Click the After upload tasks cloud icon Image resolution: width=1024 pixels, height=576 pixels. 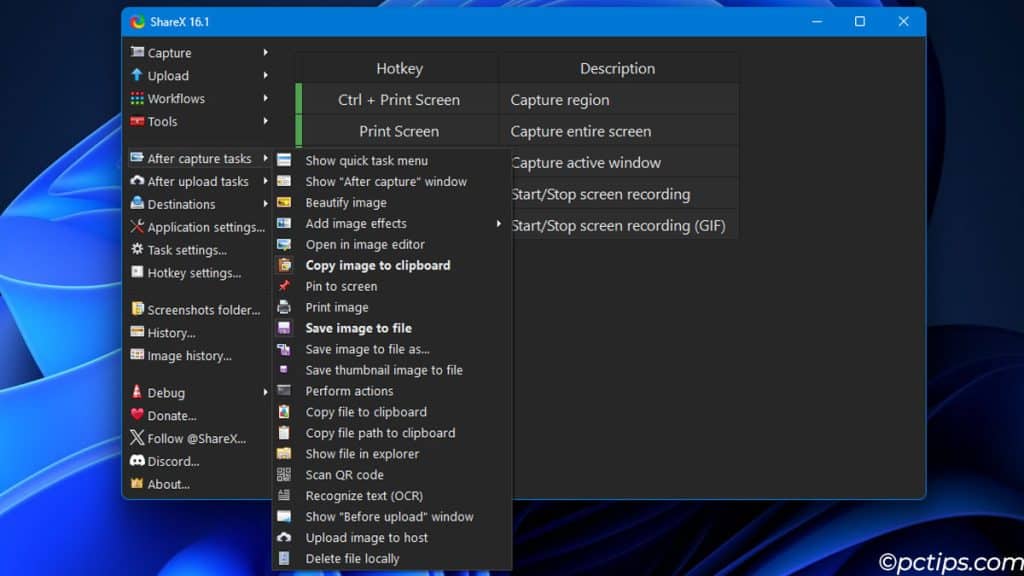[137, 181]
